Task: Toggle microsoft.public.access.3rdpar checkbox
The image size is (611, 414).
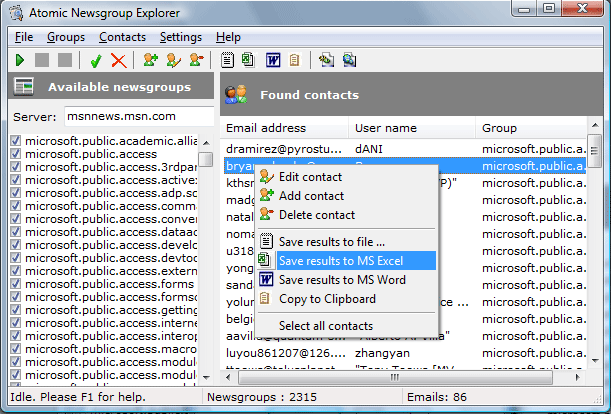Action: [x=16, y=166]
